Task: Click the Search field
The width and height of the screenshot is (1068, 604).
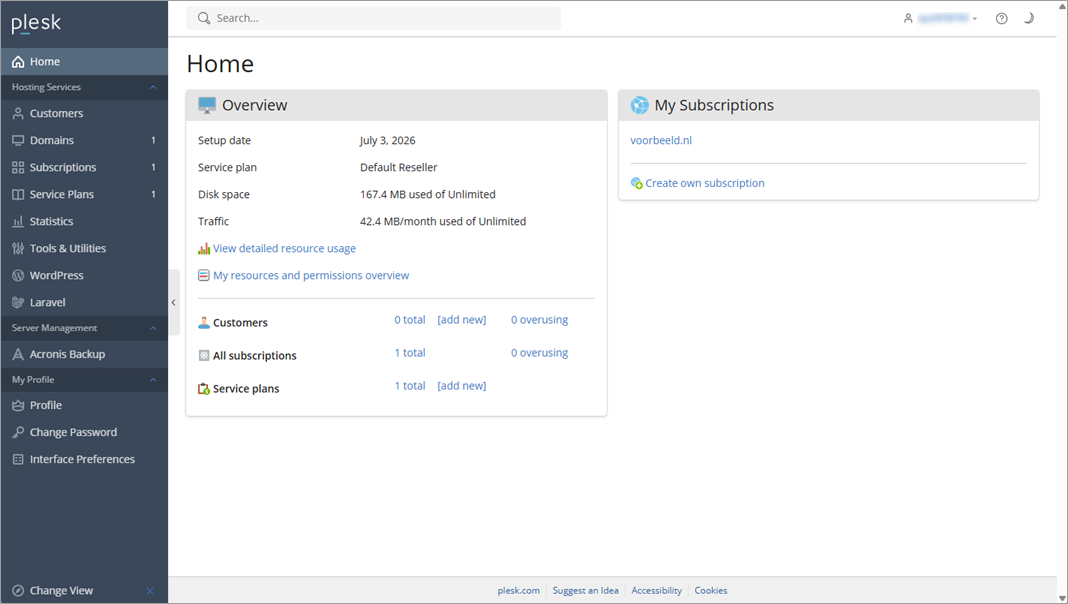Action: pyautogui.click(x=373, y=18)
